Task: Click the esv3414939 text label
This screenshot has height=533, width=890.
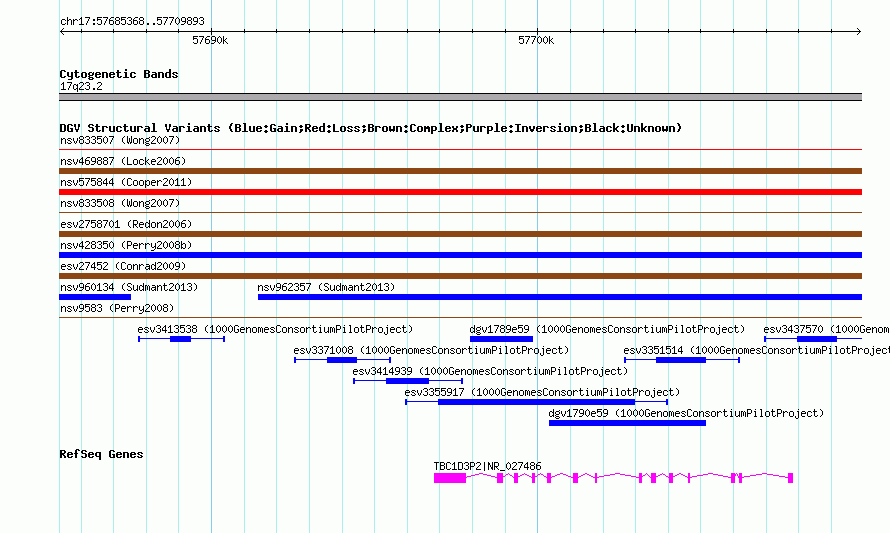Action: tap(490, 371)
